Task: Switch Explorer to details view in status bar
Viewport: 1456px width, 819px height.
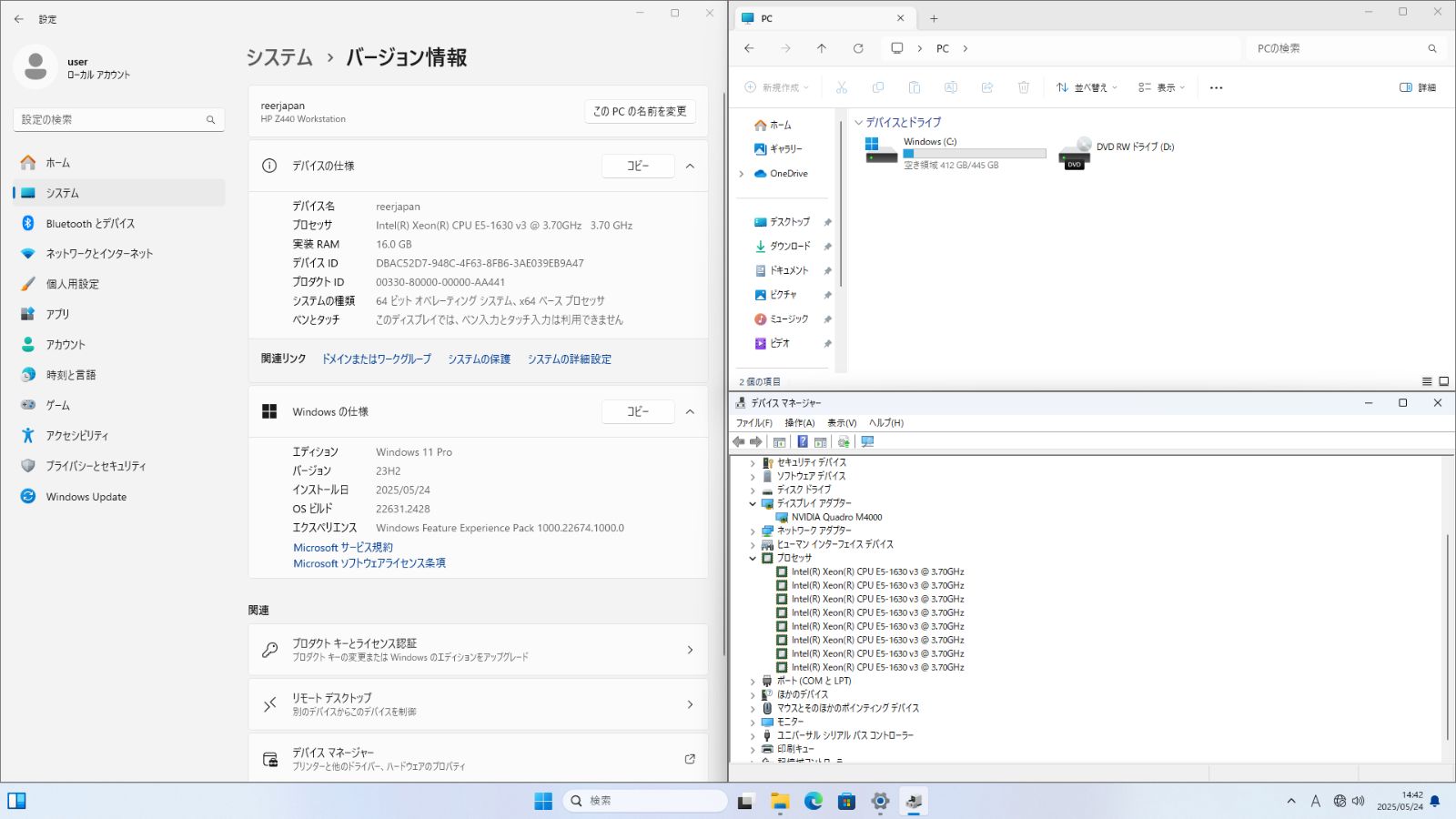Action: click(1427, 381)
